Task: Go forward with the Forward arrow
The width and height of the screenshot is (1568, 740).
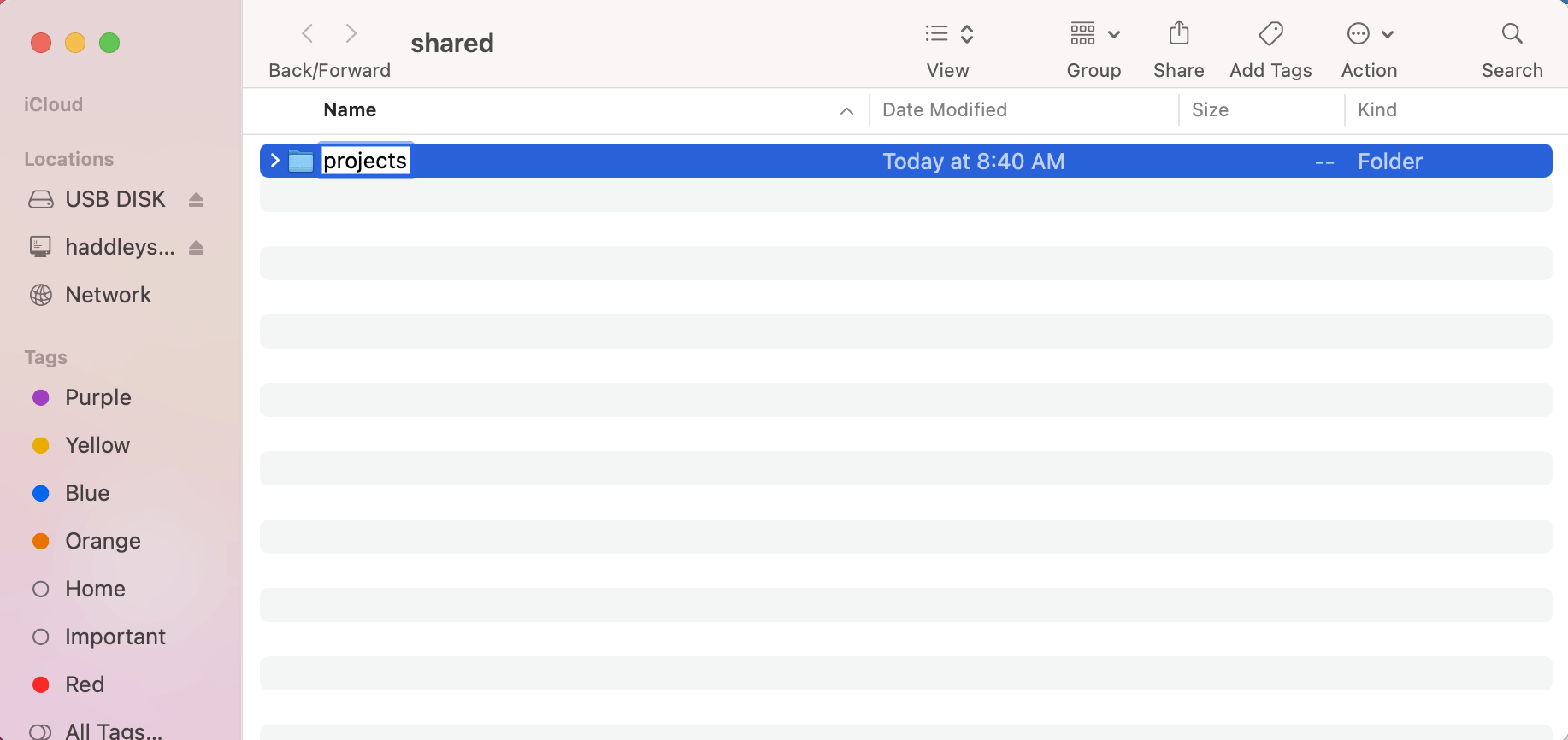Action: (x=351, y=34)
